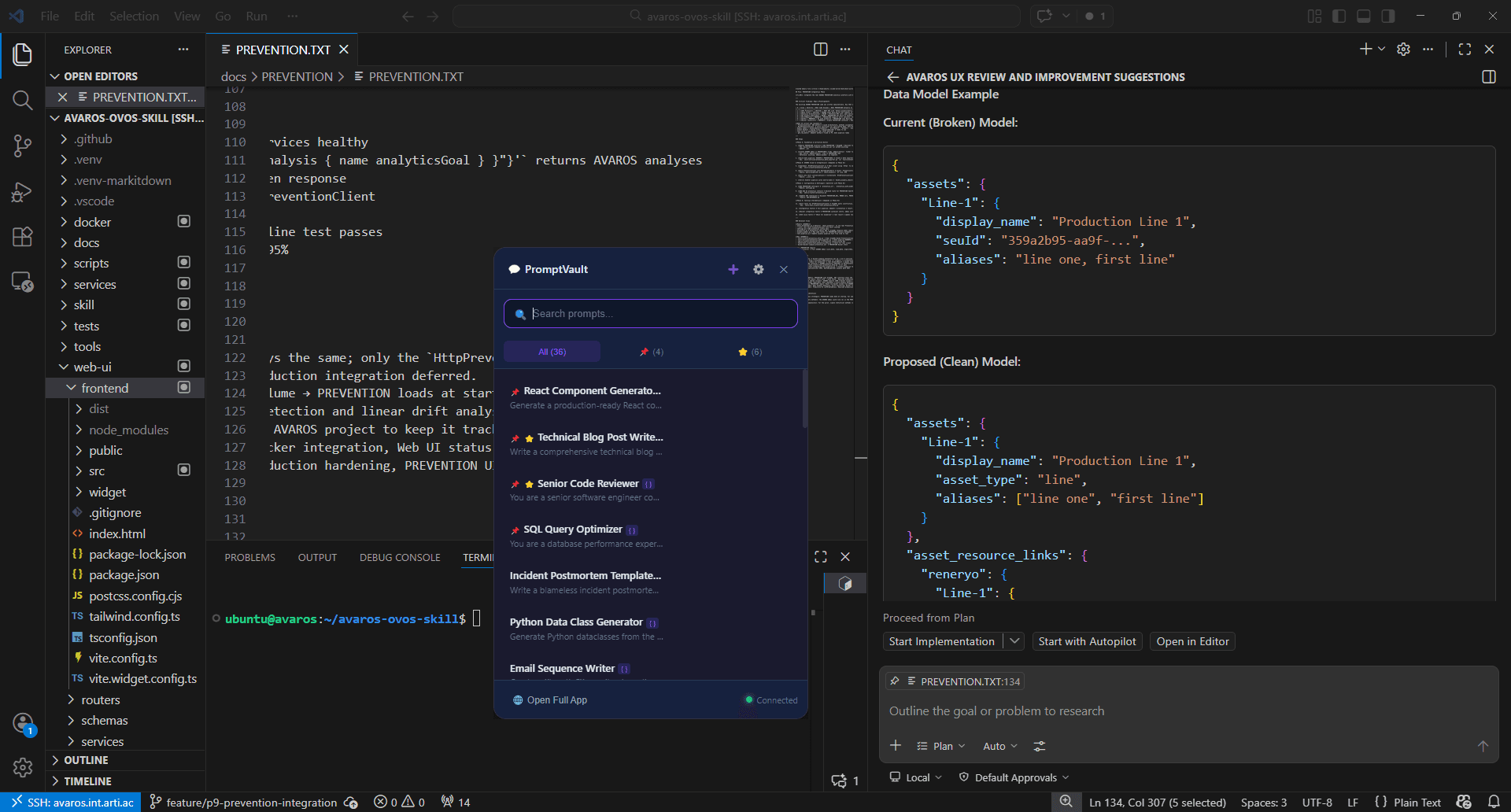This screenshot has width=1511, height=812.
Task: Click the Start with Autopilot button
Action: click(1087, 641)
